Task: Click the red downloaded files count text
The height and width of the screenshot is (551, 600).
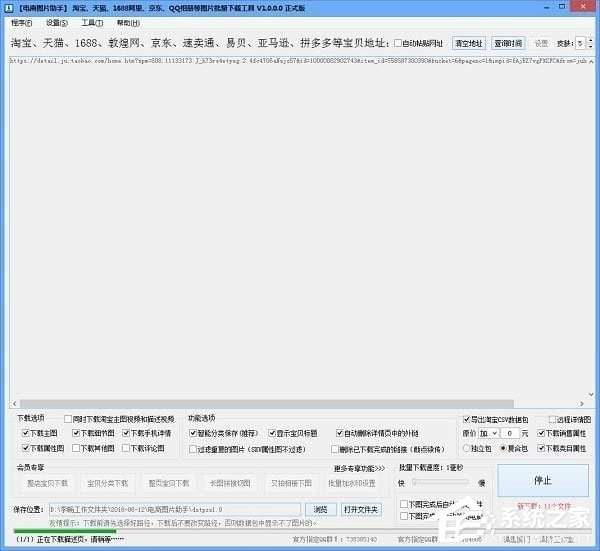Action: [544, 506]
